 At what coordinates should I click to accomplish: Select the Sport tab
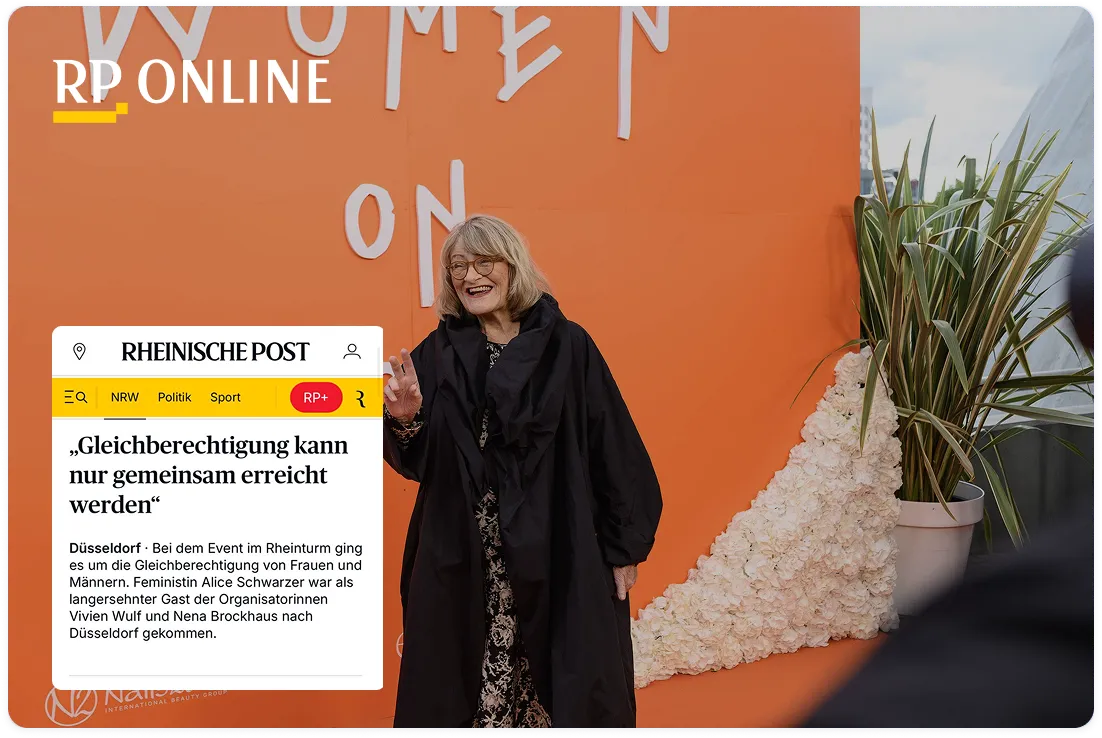click(x=226, y=398)
